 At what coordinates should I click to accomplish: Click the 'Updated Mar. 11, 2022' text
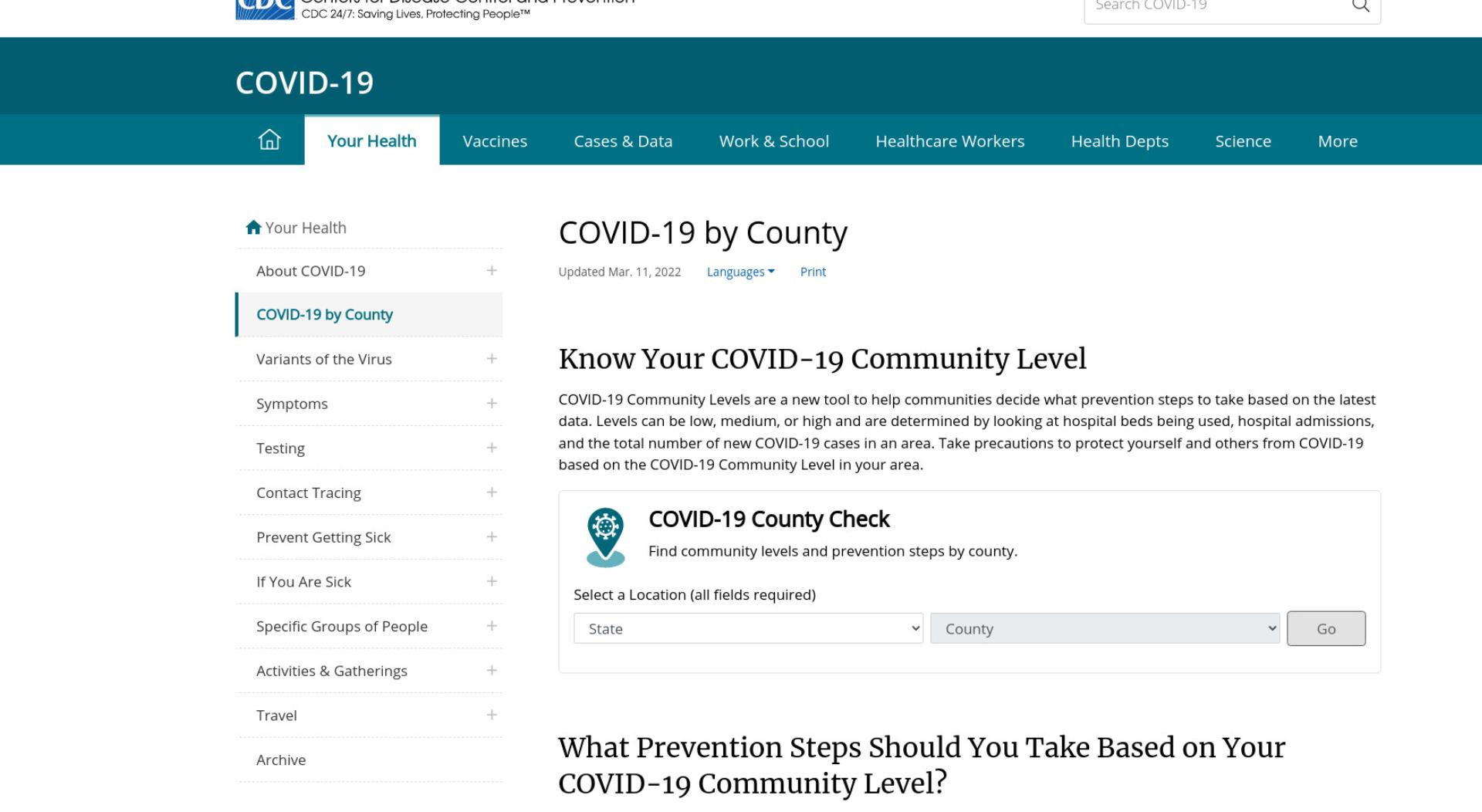[620, 272]
